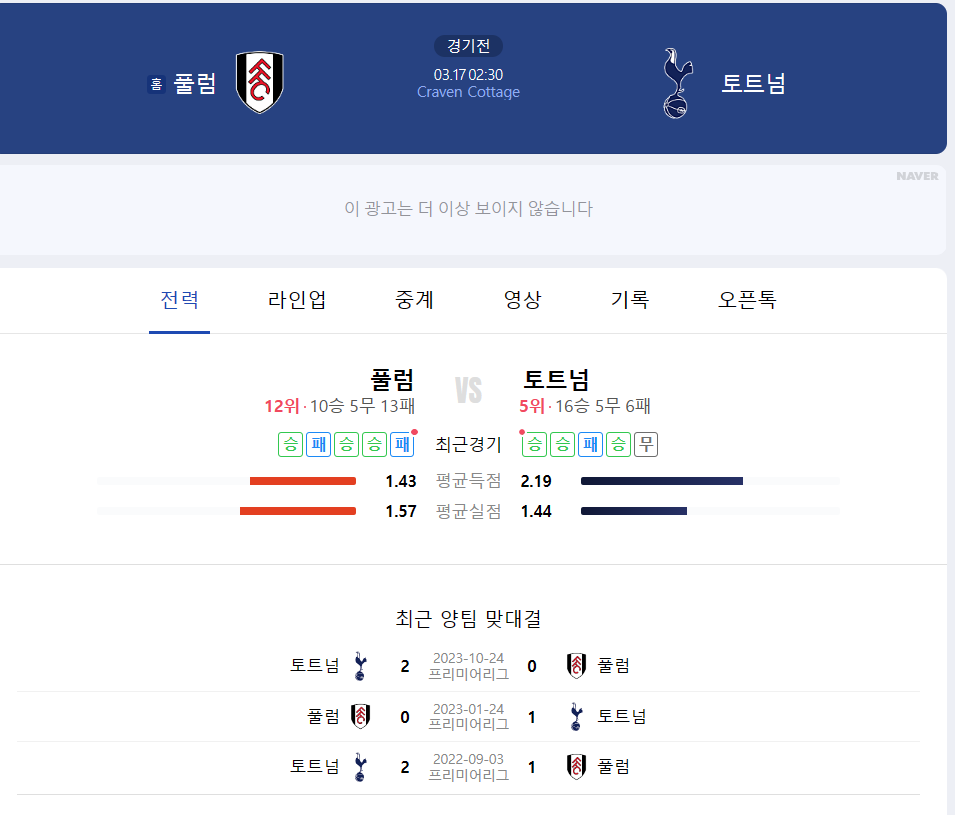Expand the 최근경기 recent matches section

468,444
